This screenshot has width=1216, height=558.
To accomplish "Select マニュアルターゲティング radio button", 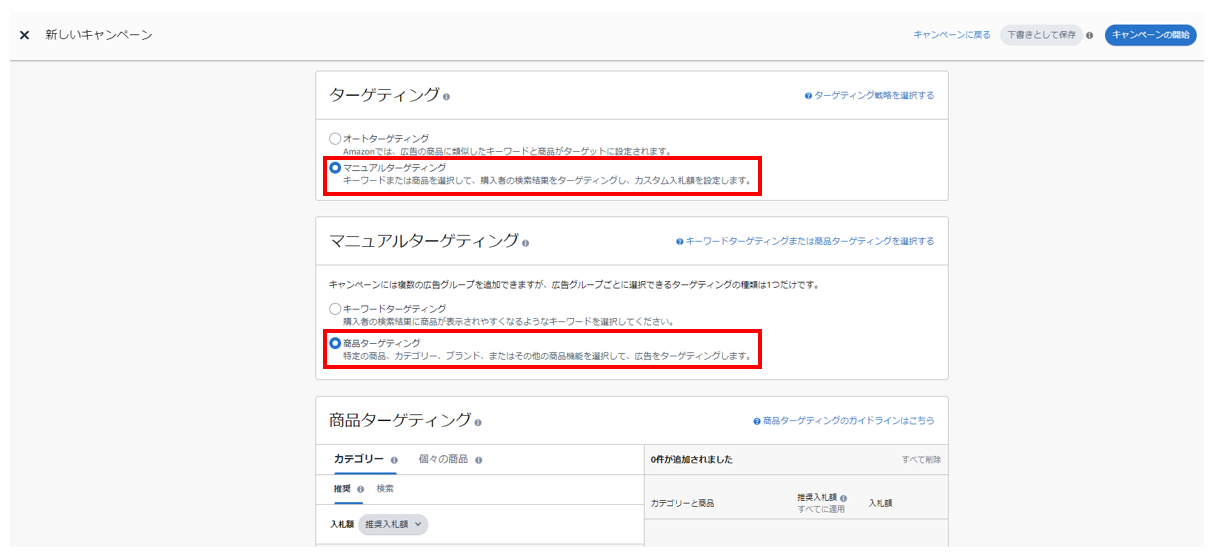I will click(335, 168).
